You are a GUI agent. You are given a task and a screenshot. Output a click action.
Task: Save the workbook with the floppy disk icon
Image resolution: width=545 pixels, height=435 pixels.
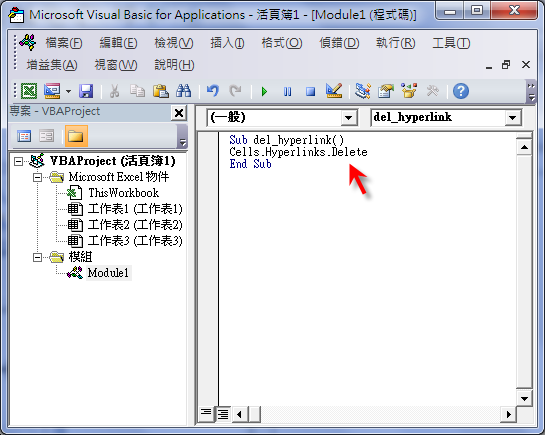pos(86,91)
